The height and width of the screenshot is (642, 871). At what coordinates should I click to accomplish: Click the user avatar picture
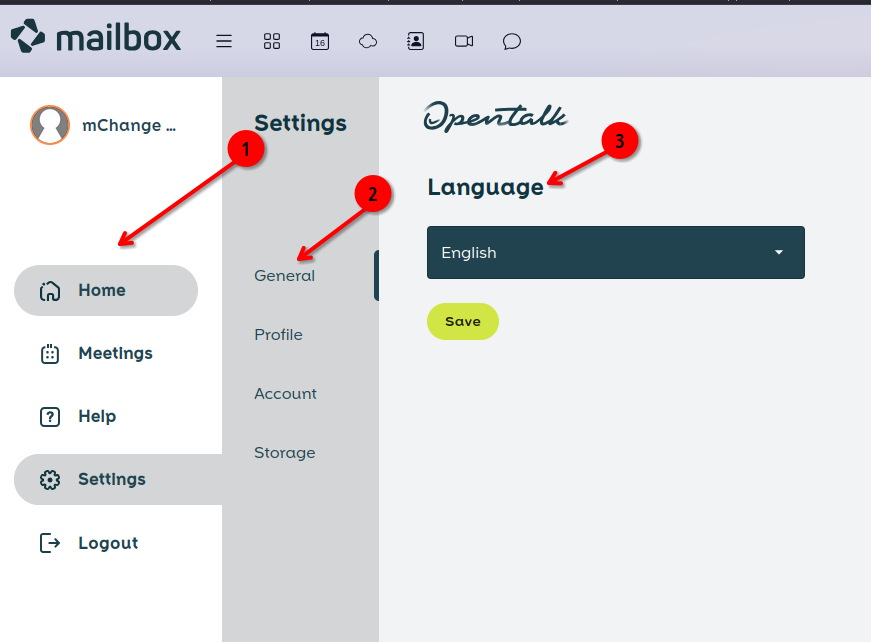(50, 125)
